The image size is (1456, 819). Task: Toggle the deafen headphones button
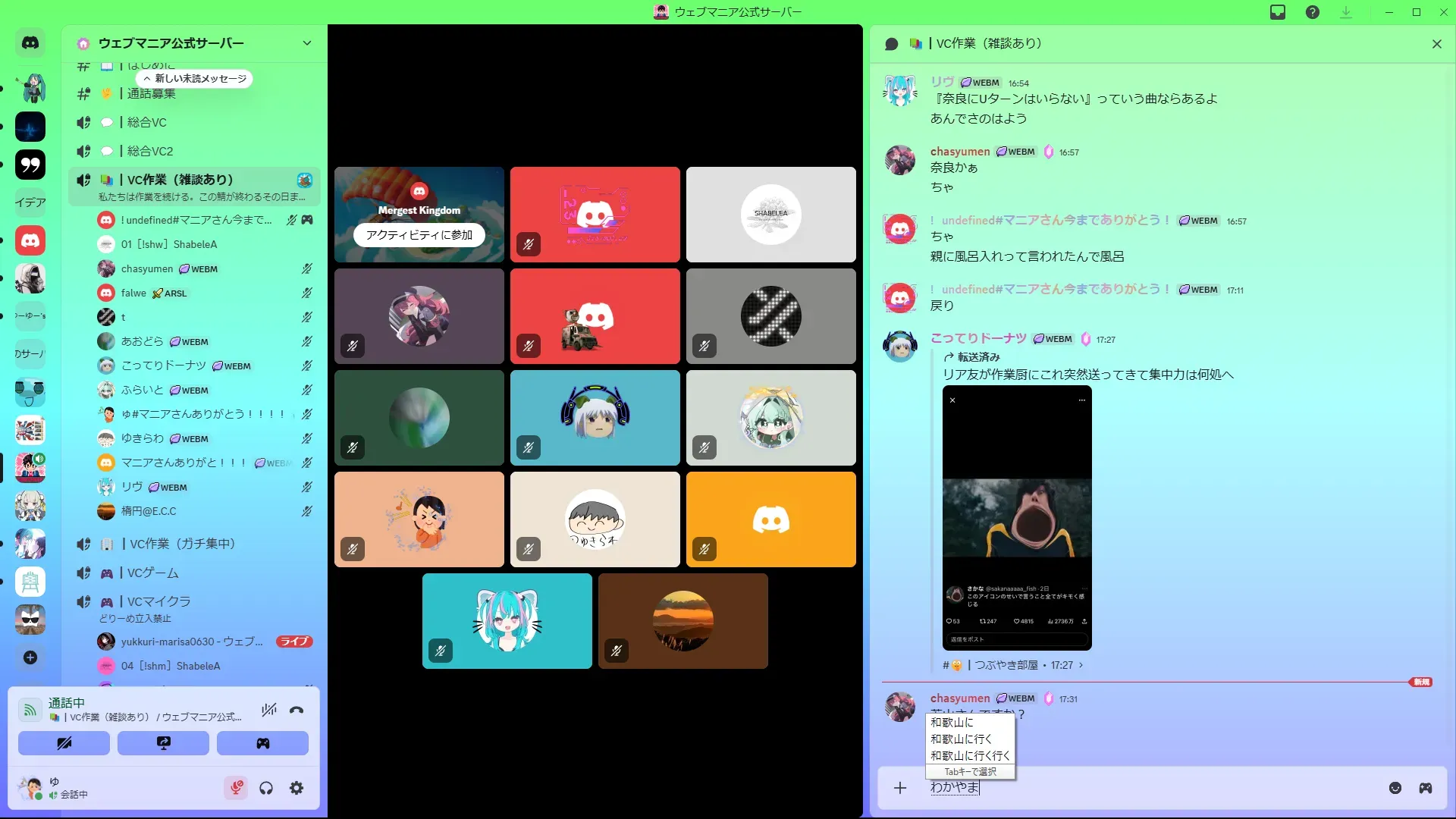coord(266,789)
